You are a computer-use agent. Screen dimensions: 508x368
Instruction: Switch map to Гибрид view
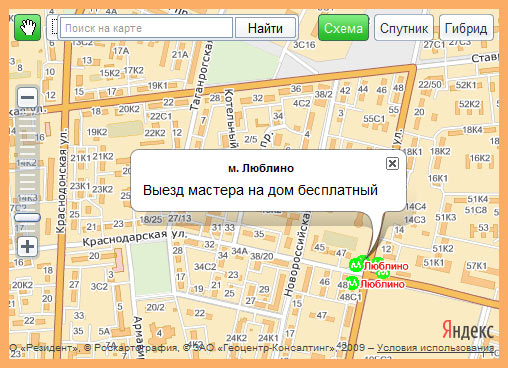click(466, 28)
